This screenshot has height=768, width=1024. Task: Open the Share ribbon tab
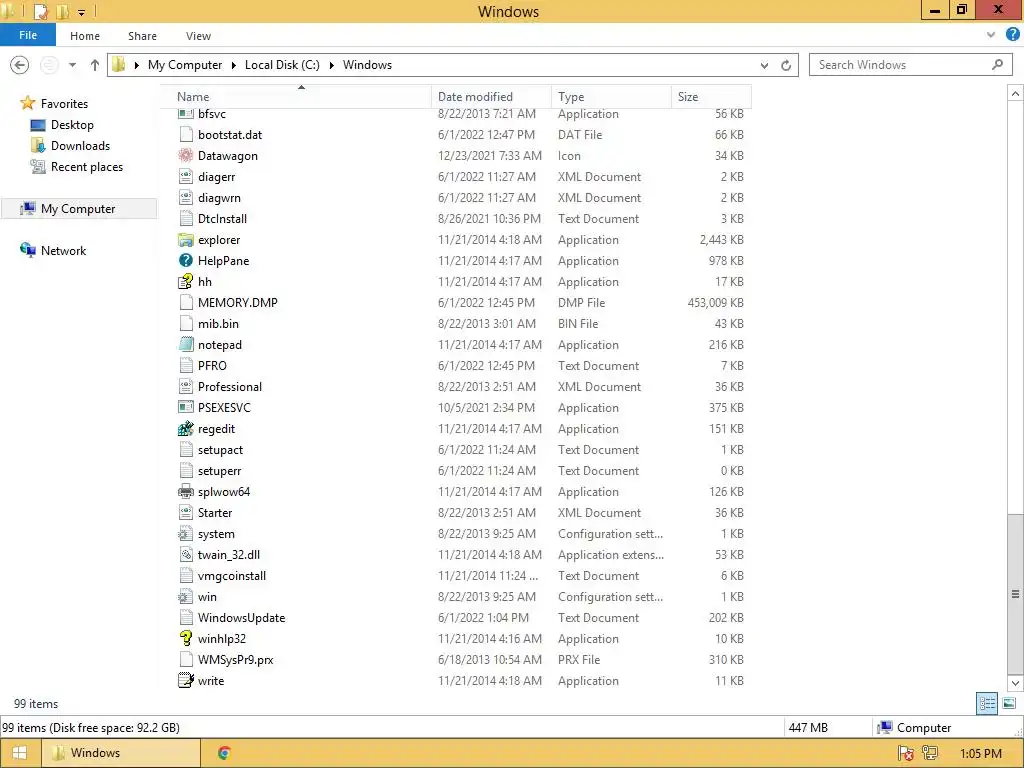(x=142, y=36)
